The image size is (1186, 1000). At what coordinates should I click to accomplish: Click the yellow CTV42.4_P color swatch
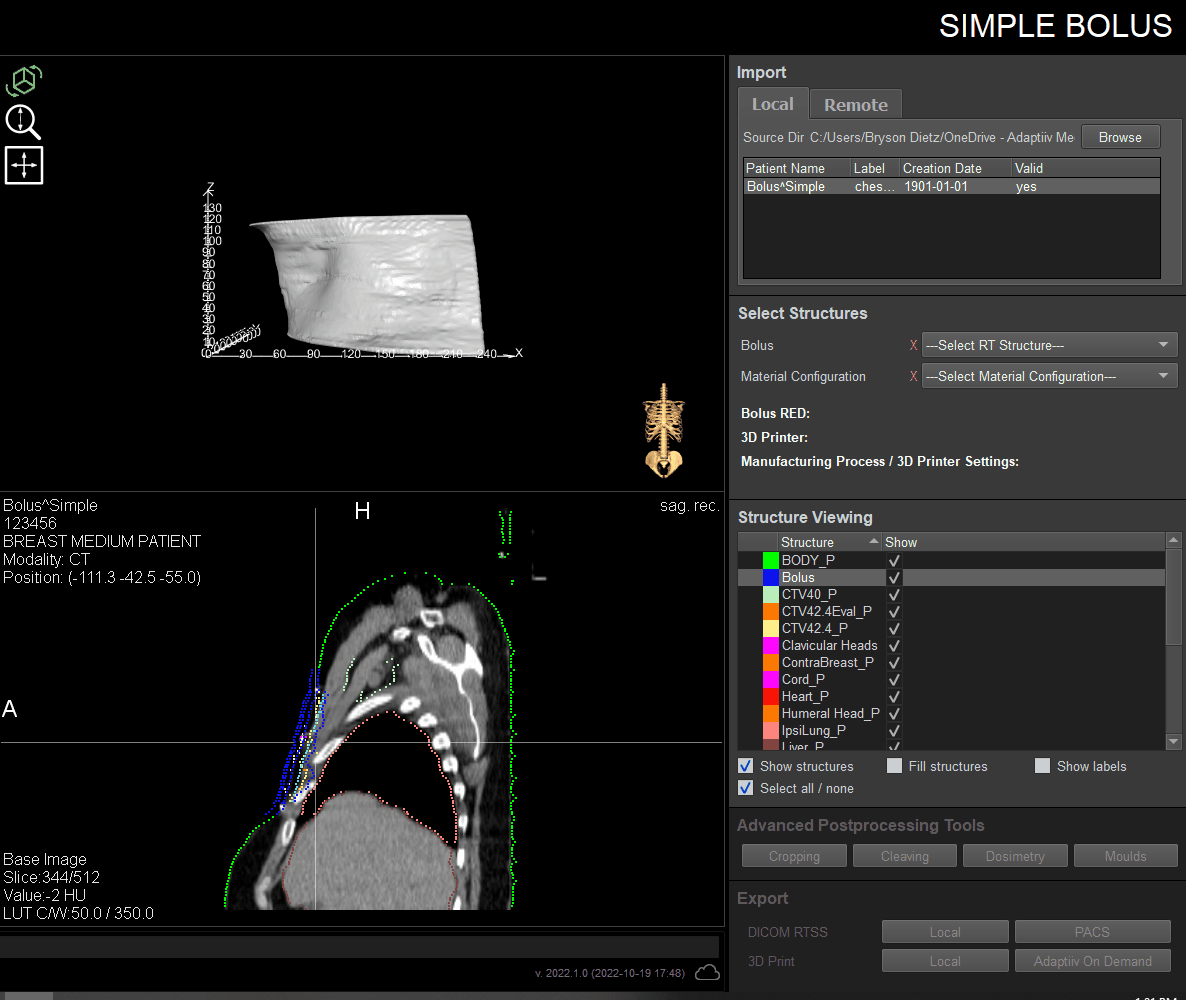771,629
